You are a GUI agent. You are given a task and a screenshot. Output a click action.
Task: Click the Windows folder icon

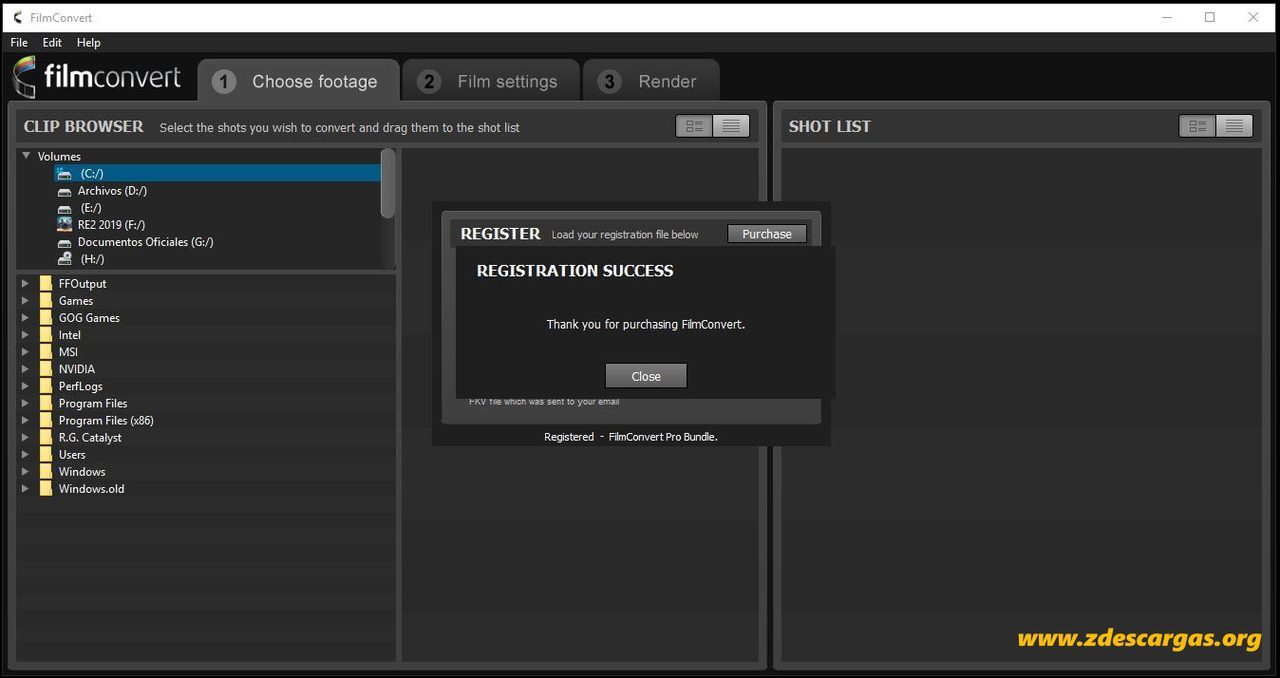[x=46, y=471]
